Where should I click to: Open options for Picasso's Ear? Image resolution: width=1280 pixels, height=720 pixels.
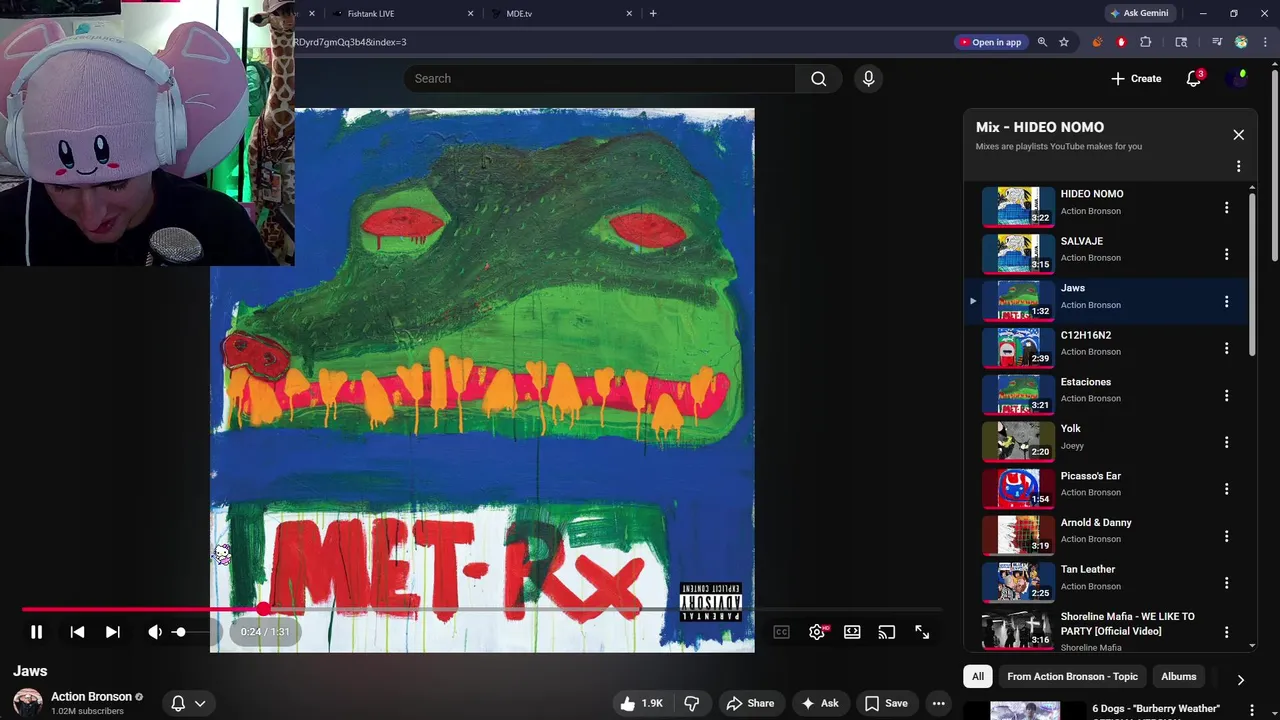(1226, 489)
